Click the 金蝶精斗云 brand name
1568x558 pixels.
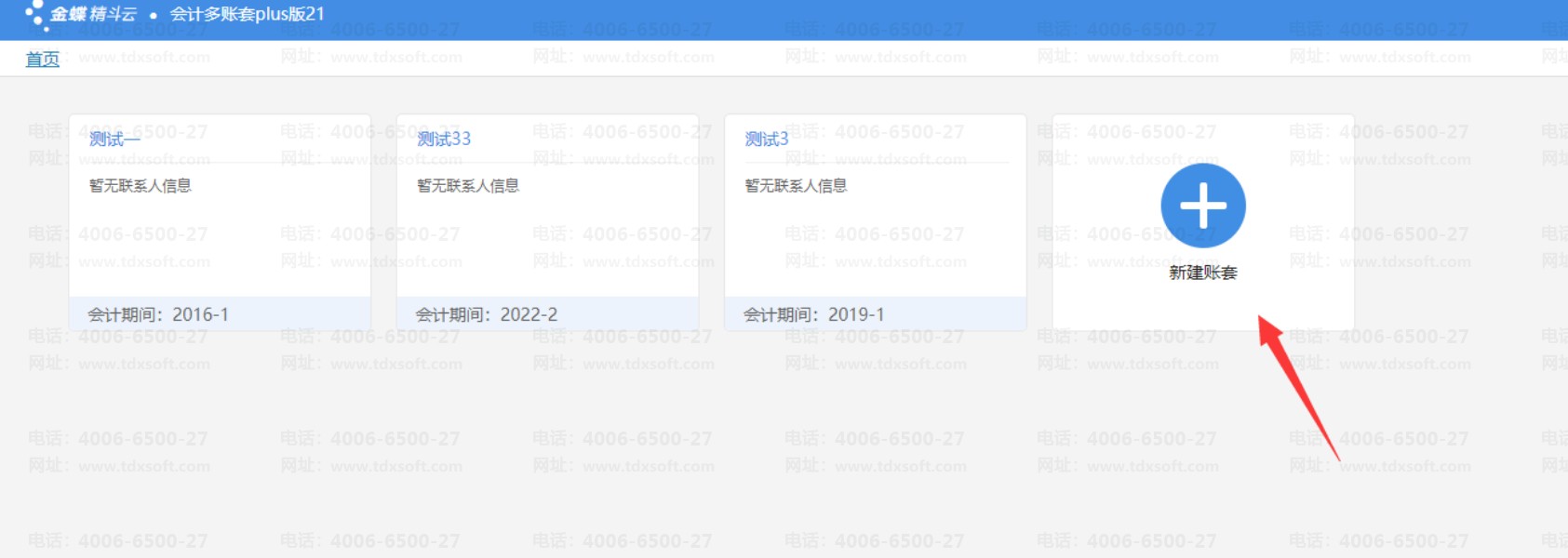point(93,14)
